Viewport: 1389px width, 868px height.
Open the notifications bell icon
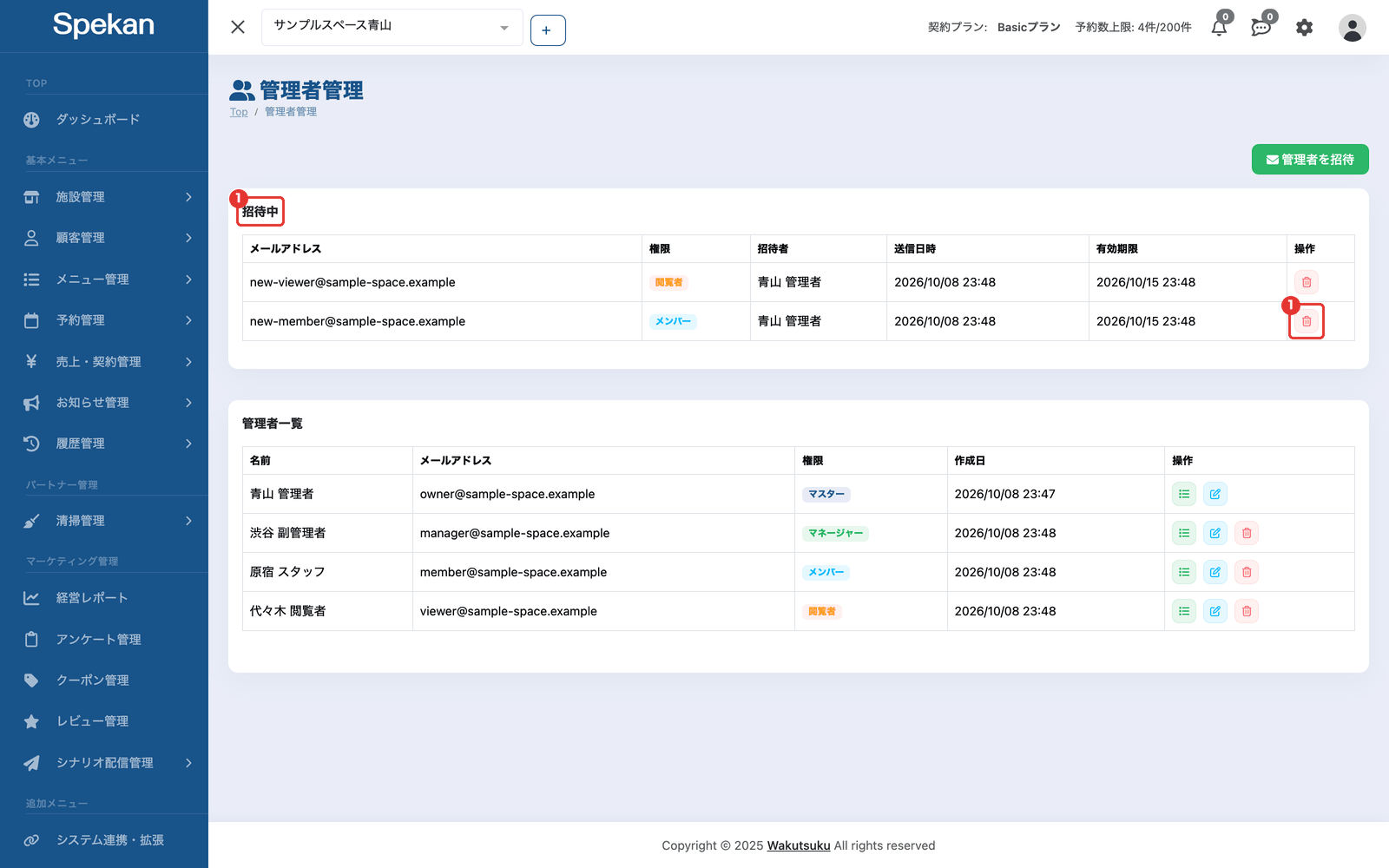click(x=1220, y=27)
